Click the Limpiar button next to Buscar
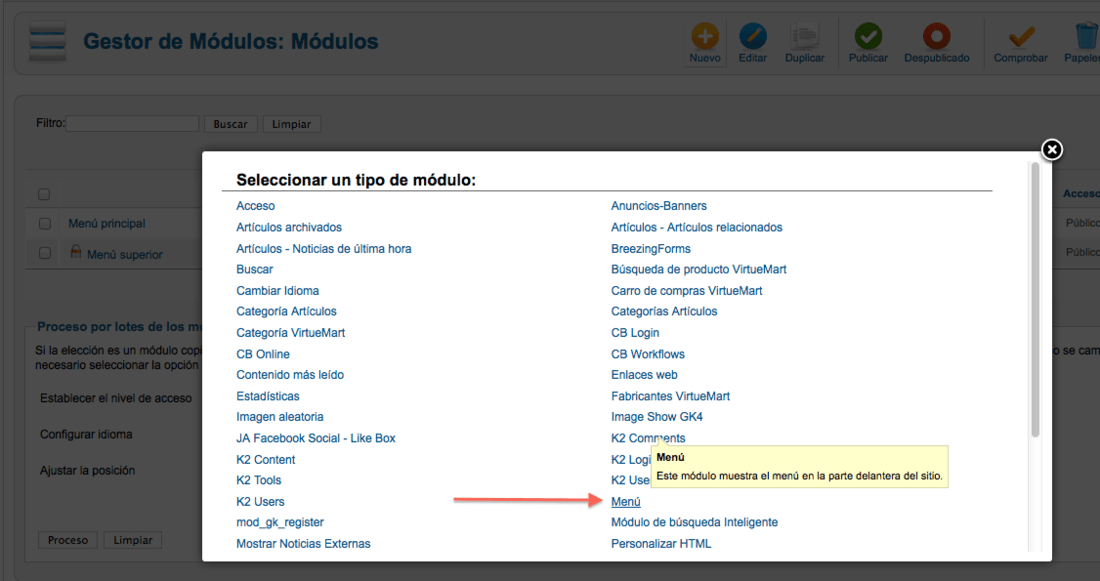The width and height of the screenshot is (1100, 581). (291, 123)
